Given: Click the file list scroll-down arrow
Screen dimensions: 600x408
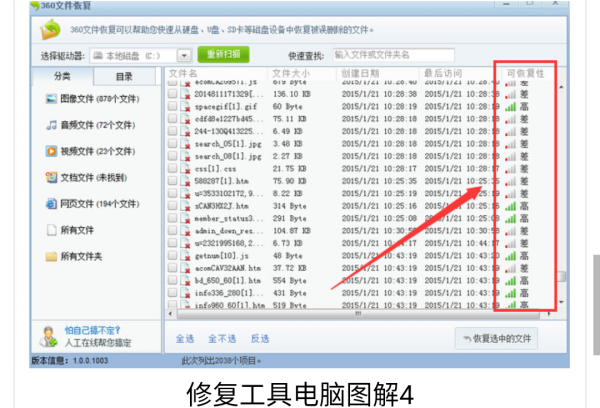Looking at the screenshot, I should click(561, 302).
